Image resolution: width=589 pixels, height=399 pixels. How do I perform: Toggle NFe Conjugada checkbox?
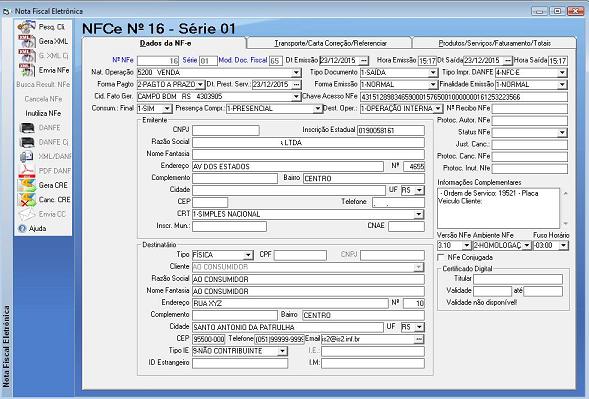pos(441,257)
